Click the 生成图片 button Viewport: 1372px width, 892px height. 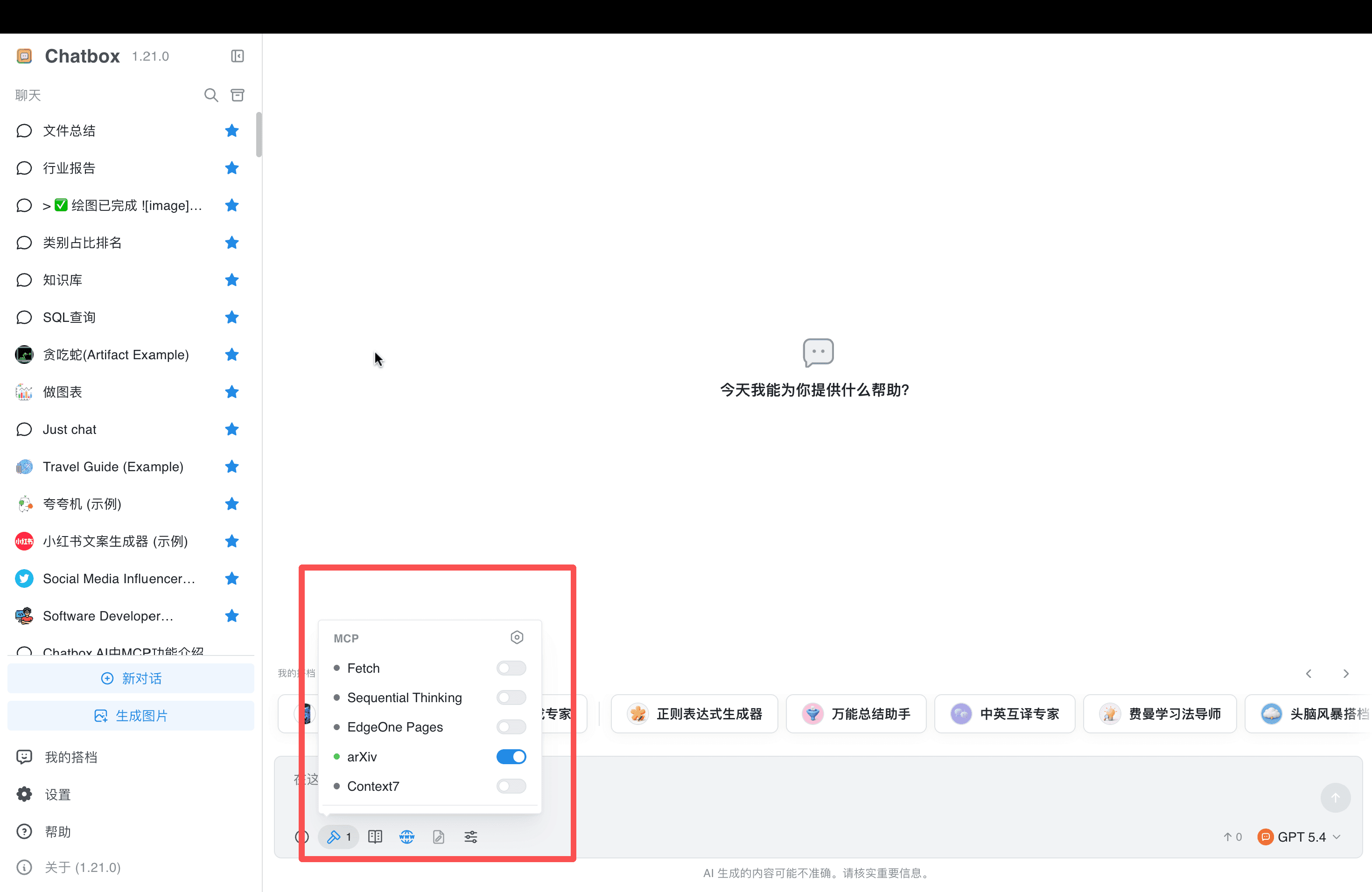click(130, 716)
